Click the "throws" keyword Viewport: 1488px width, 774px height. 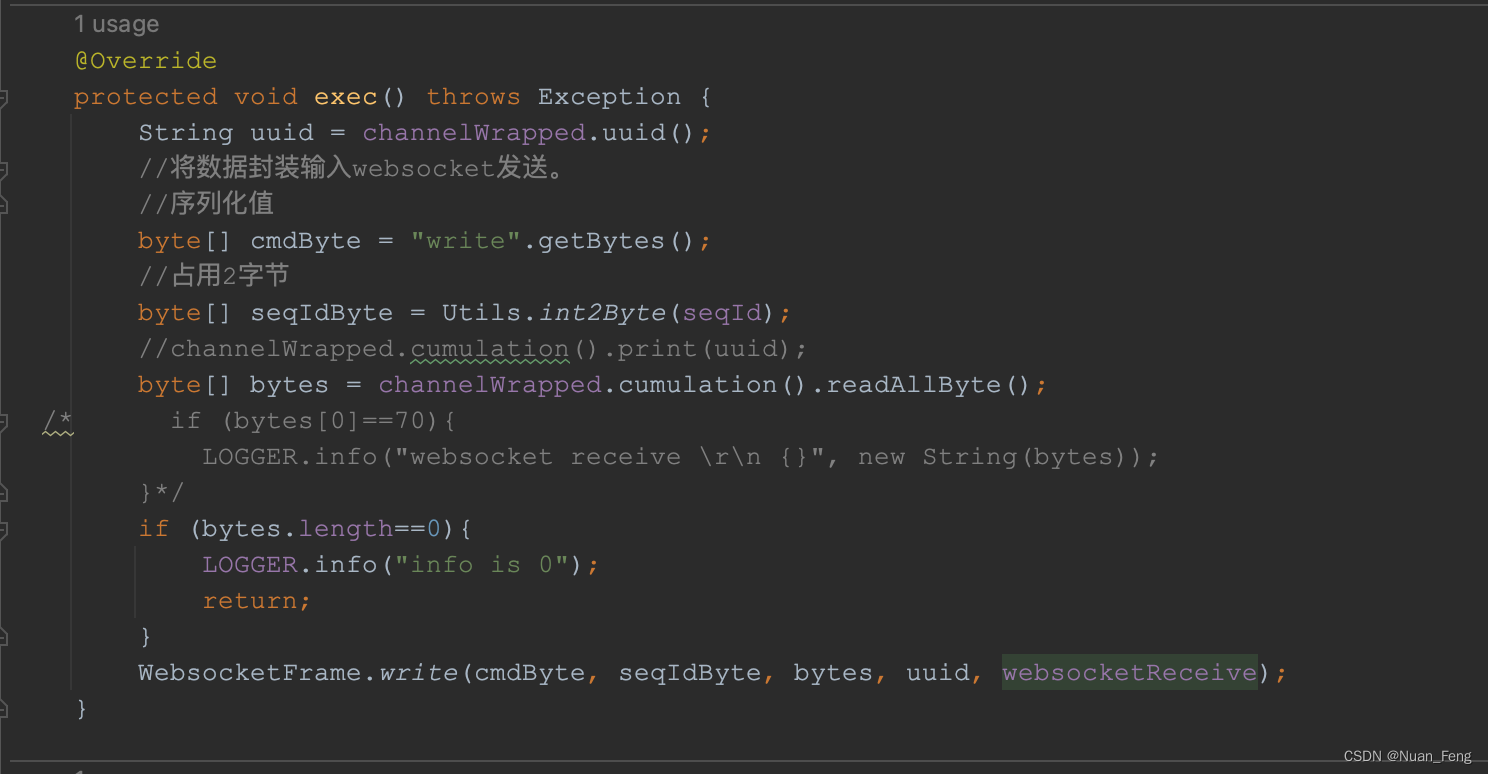[x=473, y=97]
